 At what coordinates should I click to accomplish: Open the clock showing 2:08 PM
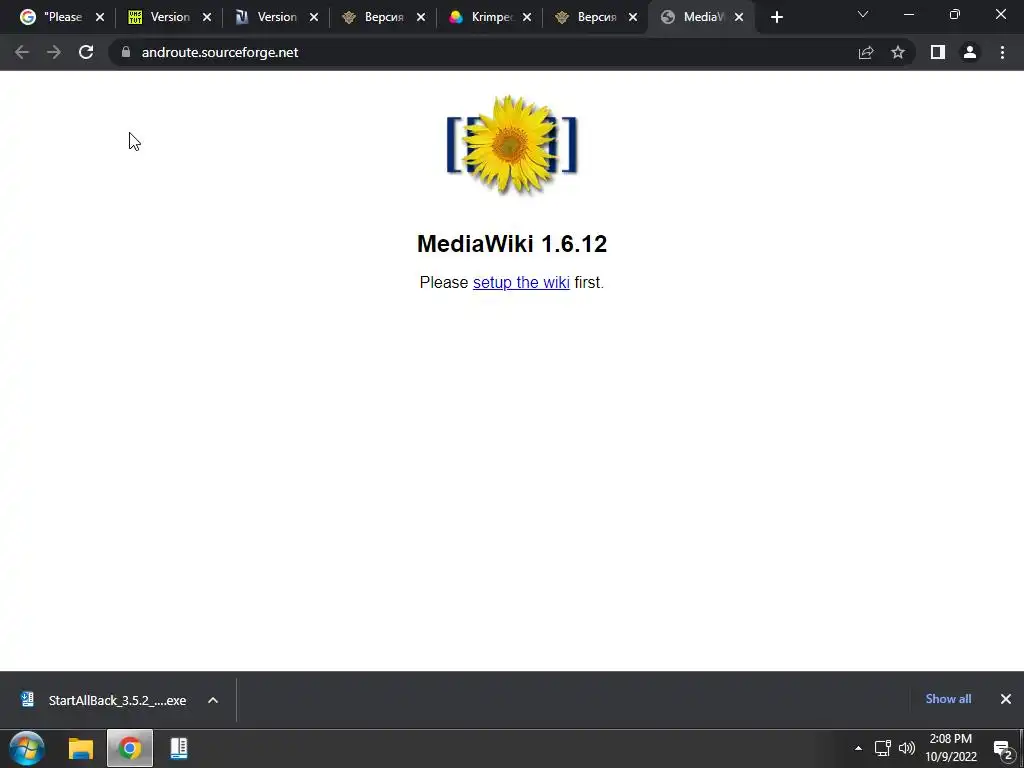coord(951,748)
